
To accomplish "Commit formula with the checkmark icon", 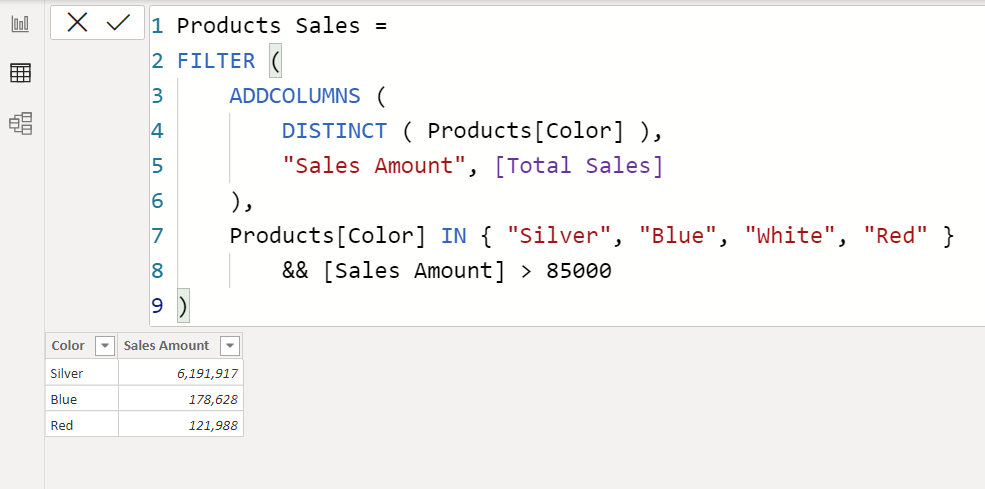I will 118,23.
